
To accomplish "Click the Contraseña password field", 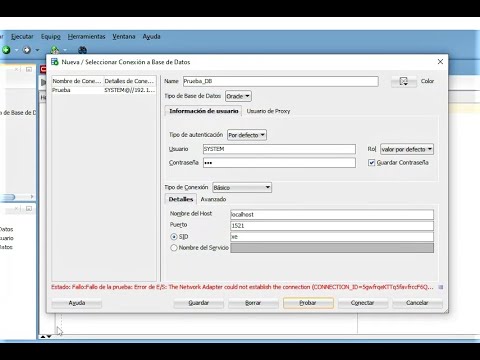I will click(279, 163).
